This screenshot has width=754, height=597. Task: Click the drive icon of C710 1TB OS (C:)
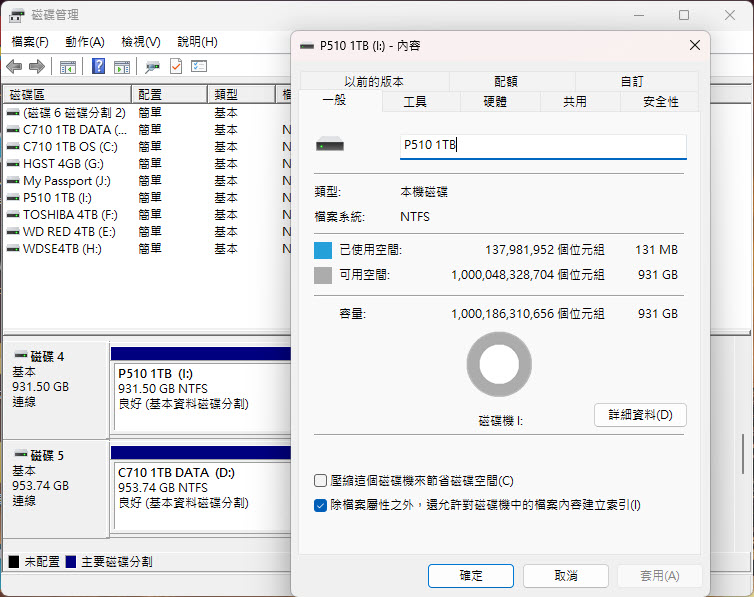click(x=13, y=147)
